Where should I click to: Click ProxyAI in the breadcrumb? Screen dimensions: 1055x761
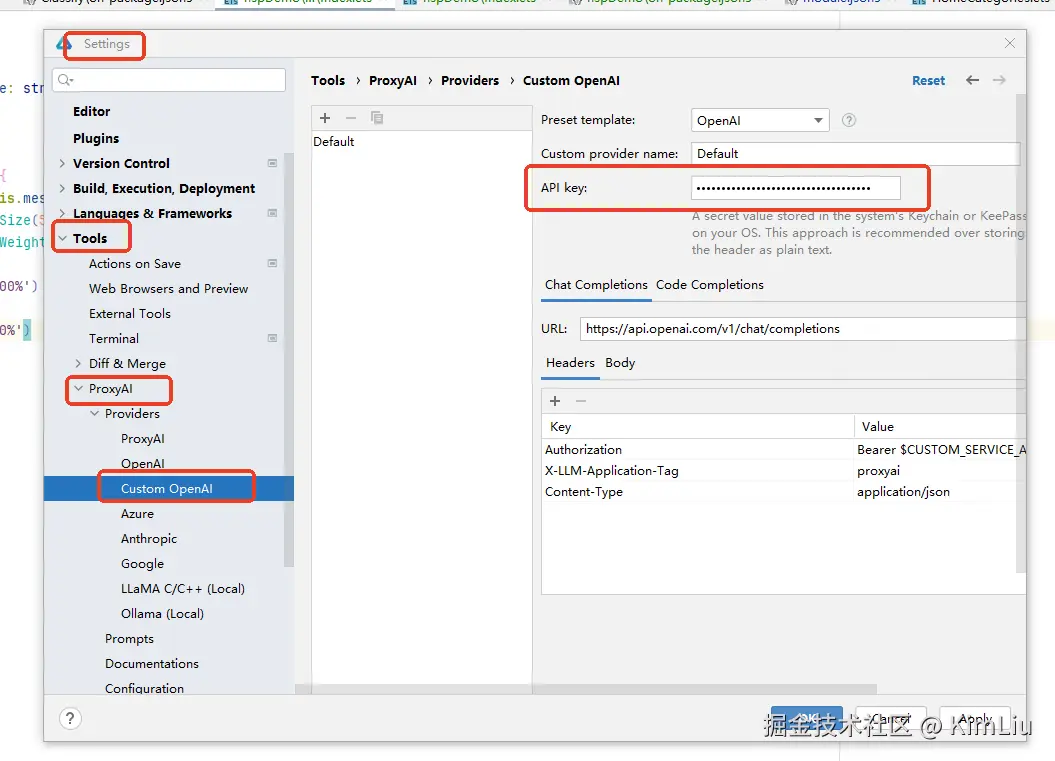click(393, 81)
